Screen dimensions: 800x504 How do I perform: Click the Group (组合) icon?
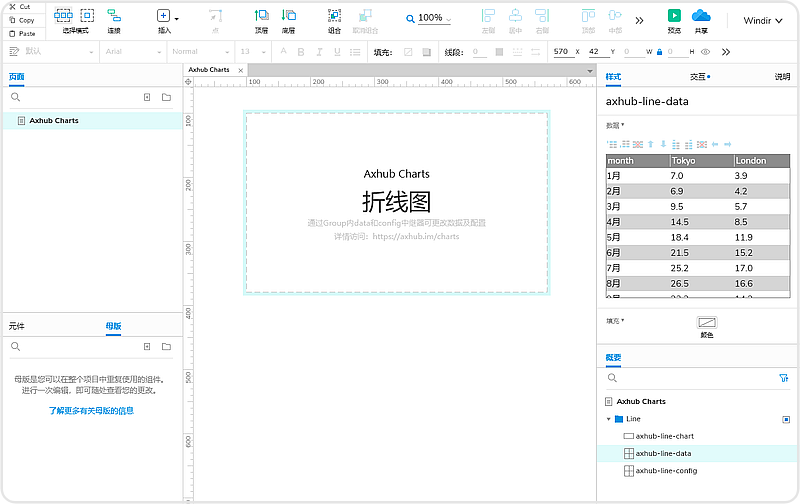click(334, 16)
